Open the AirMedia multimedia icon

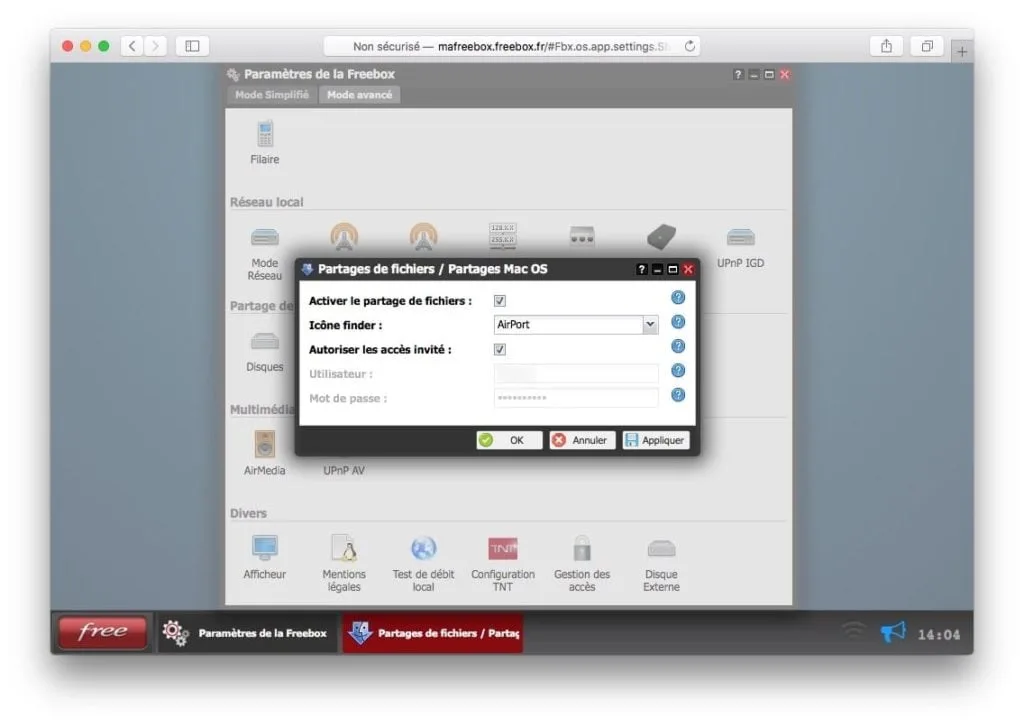pos(264,453)
